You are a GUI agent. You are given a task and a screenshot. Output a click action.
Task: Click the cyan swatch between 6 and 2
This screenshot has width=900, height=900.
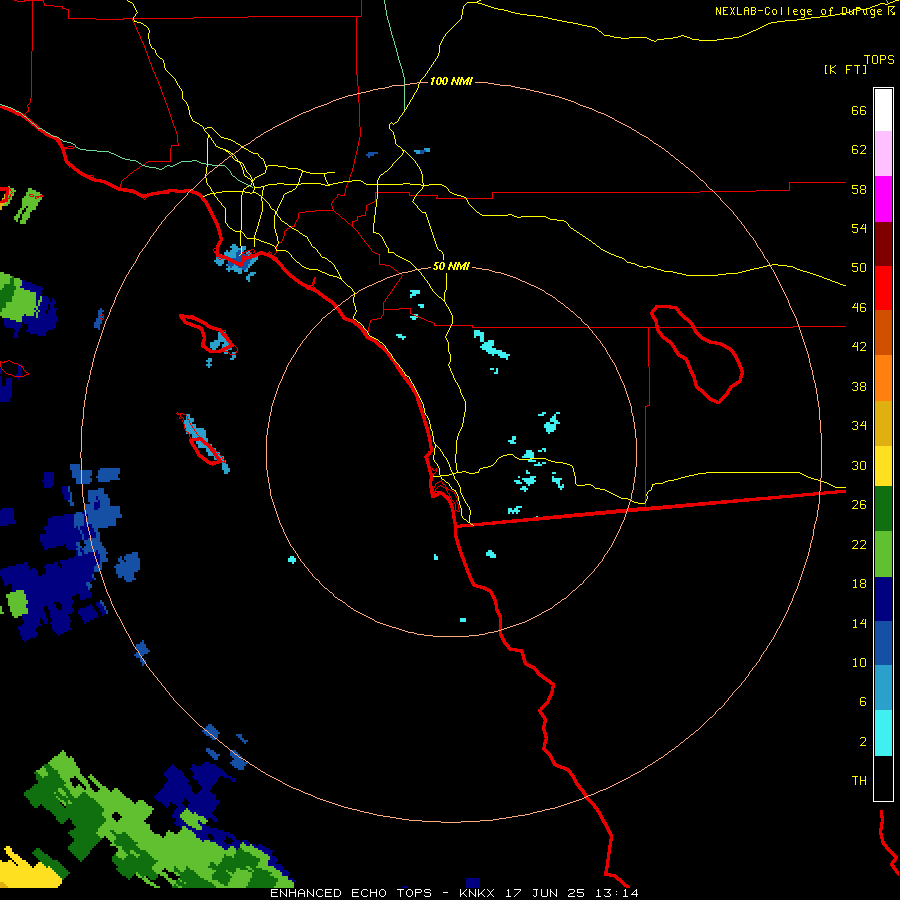pos(883,733)
